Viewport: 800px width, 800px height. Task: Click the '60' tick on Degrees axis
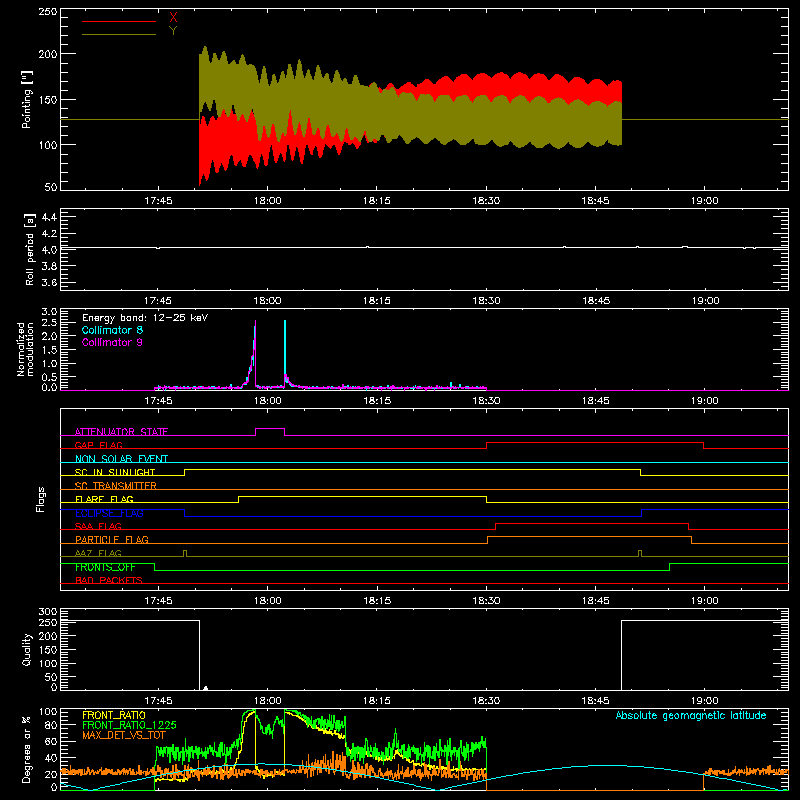pos(51,741)
